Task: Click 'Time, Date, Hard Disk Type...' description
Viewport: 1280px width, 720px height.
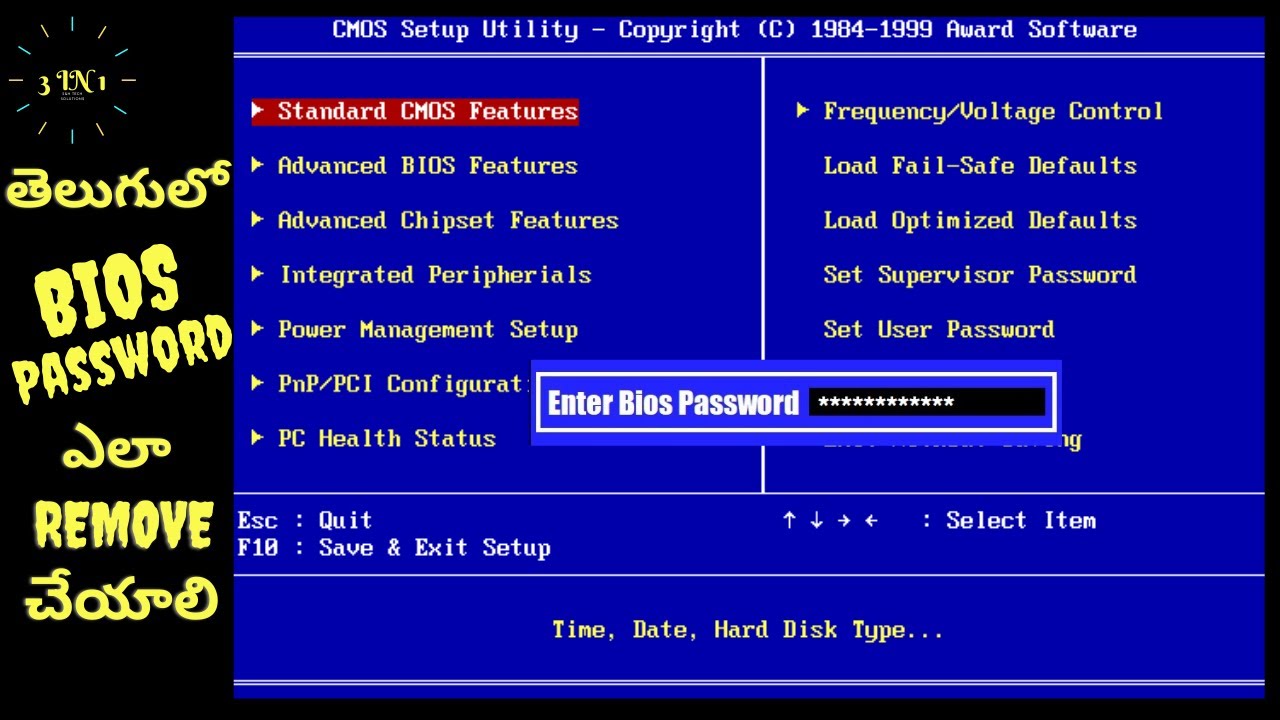Action: (x=748, y=630)
